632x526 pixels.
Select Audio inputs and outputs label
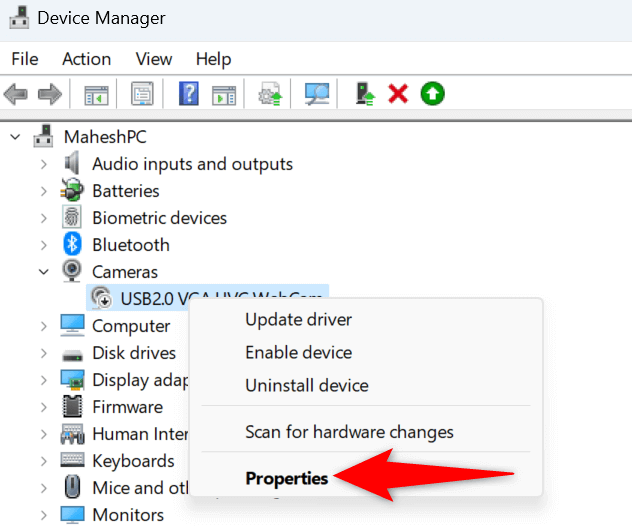click(192, 164)
